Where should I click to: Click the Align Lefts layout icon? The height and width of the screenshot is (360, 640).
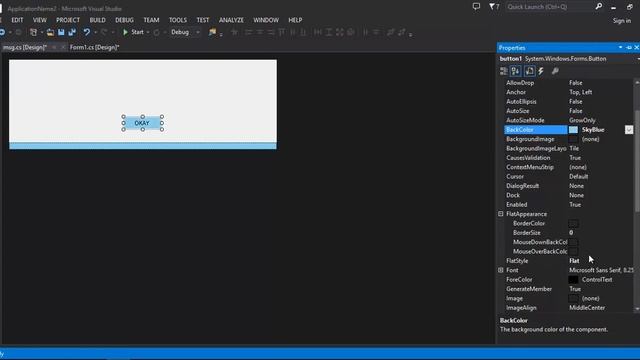pos(248,32)
